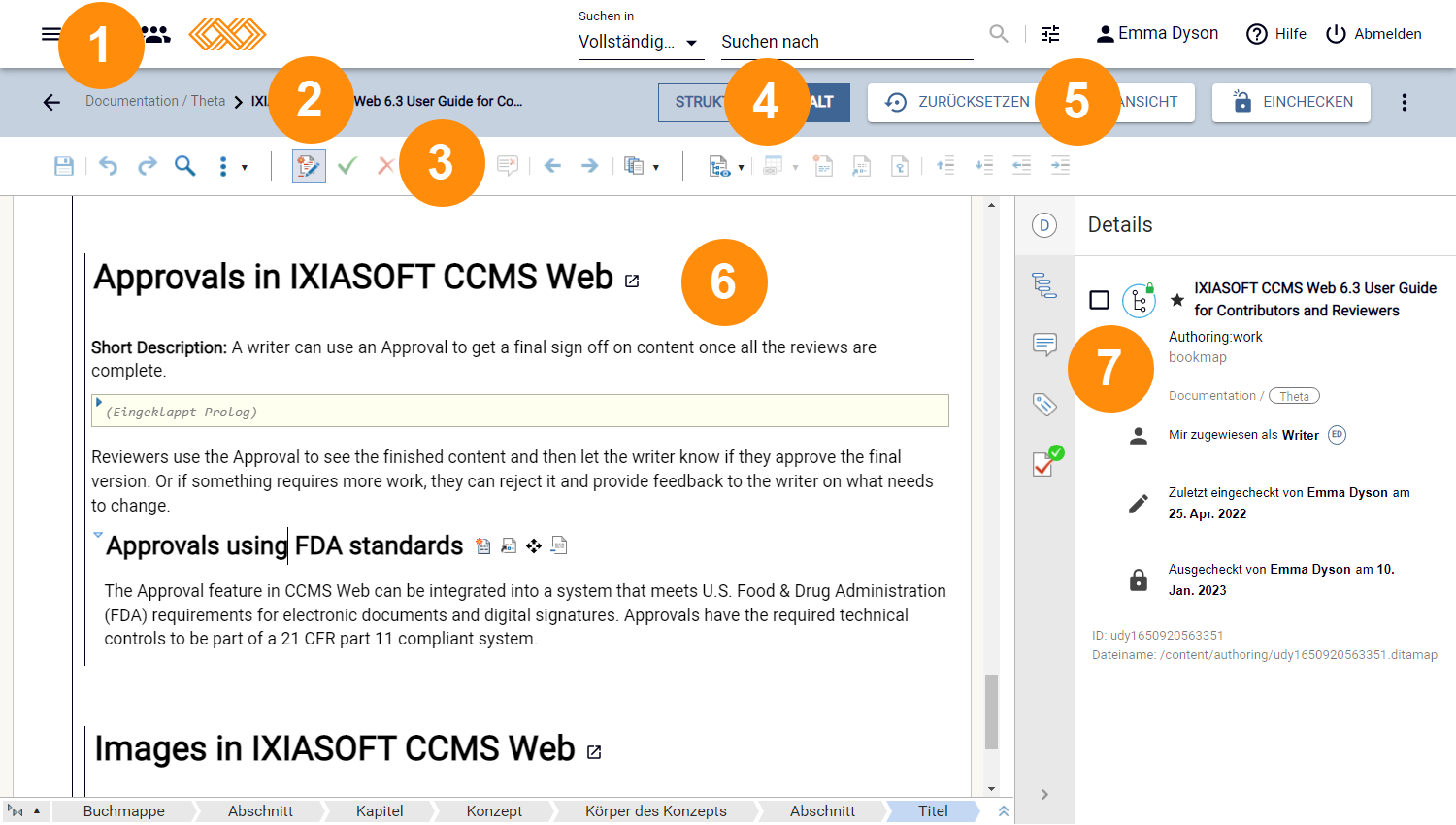This screenshot has width=1456, height=825.
Task: Collapse the Approvals using FDA standards section
Action: click(98, 535)
